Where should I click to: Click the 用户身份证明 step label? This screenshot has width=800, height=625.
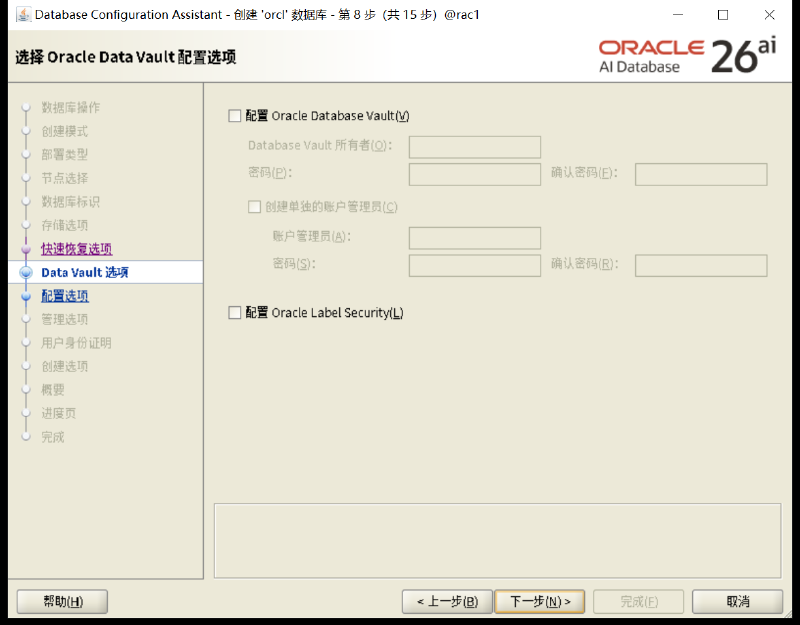click(x=76, y=343)
